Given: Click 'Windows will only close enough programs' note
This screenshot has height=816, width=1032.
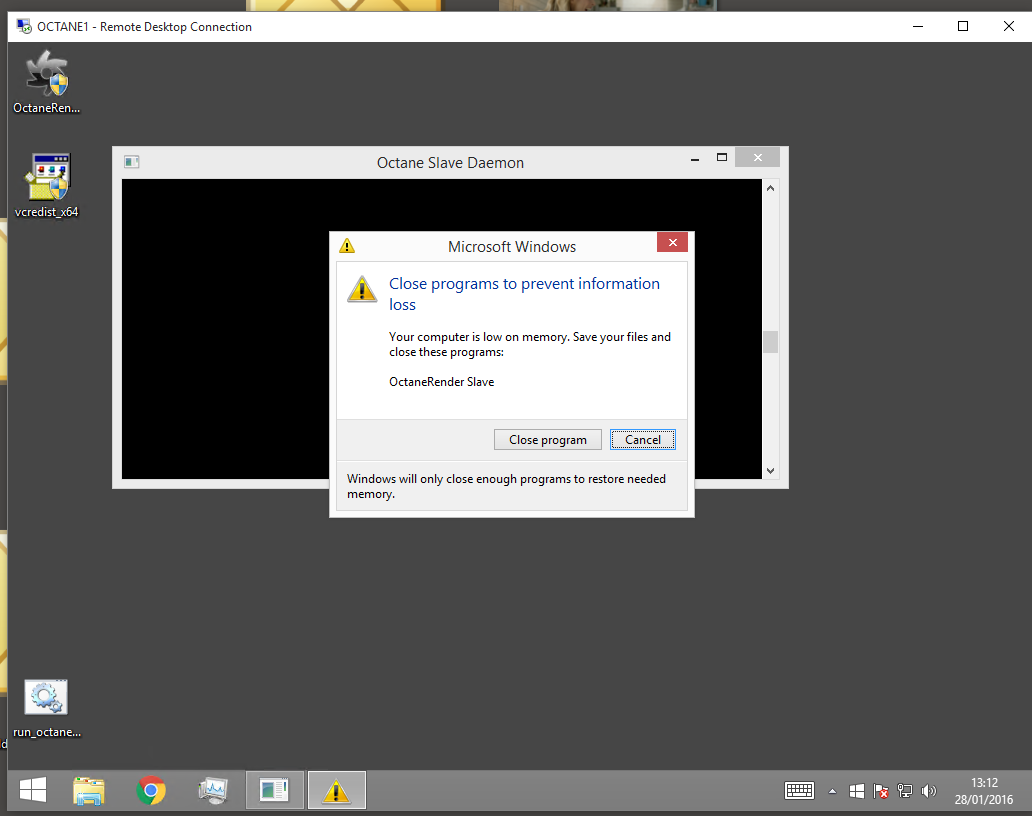Looking at the screenshot, I should coord(506,486).
